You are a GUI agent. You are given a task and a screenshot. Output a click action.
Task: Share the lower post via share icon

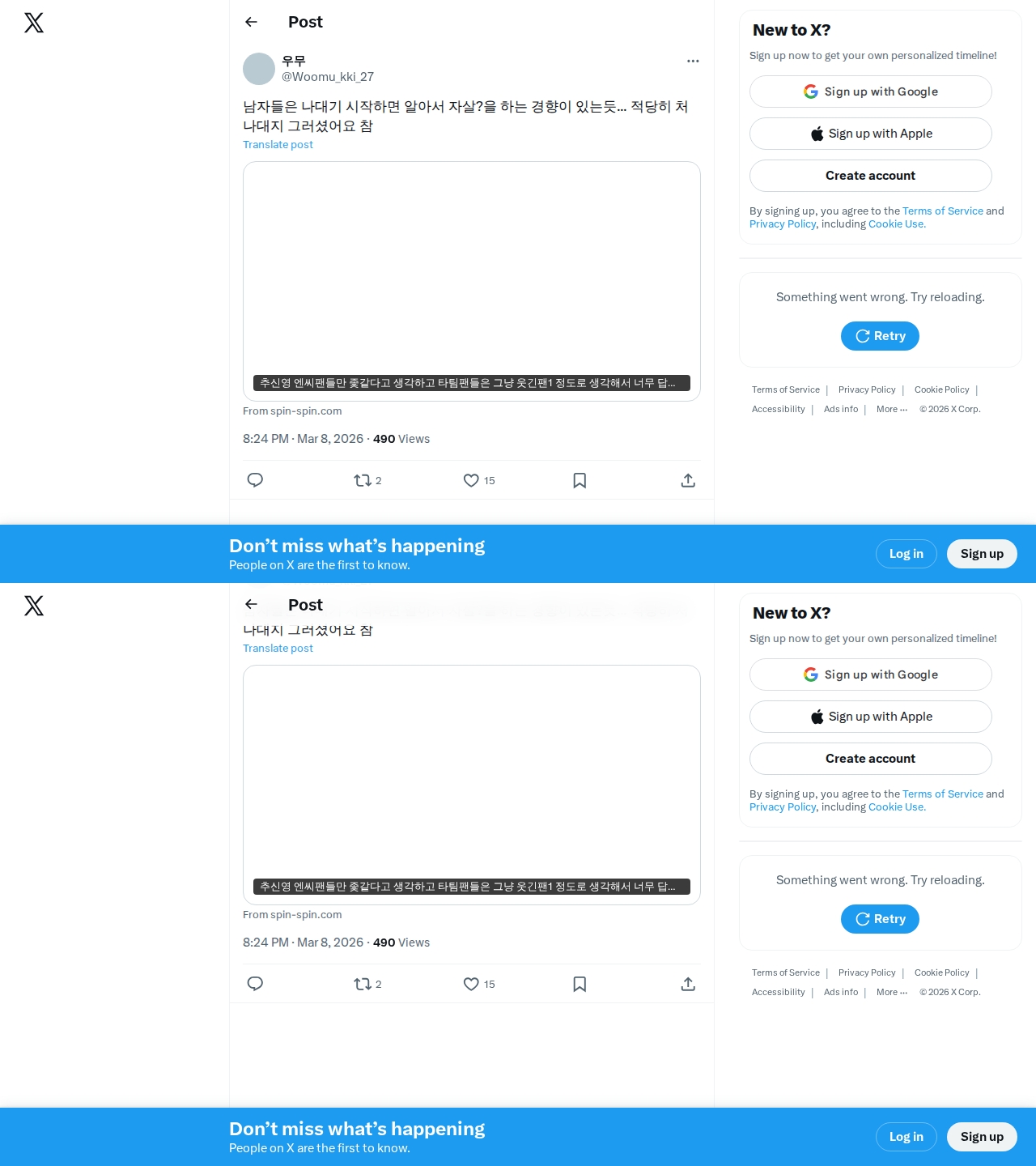pyautogui.click(x=688, y=984)
